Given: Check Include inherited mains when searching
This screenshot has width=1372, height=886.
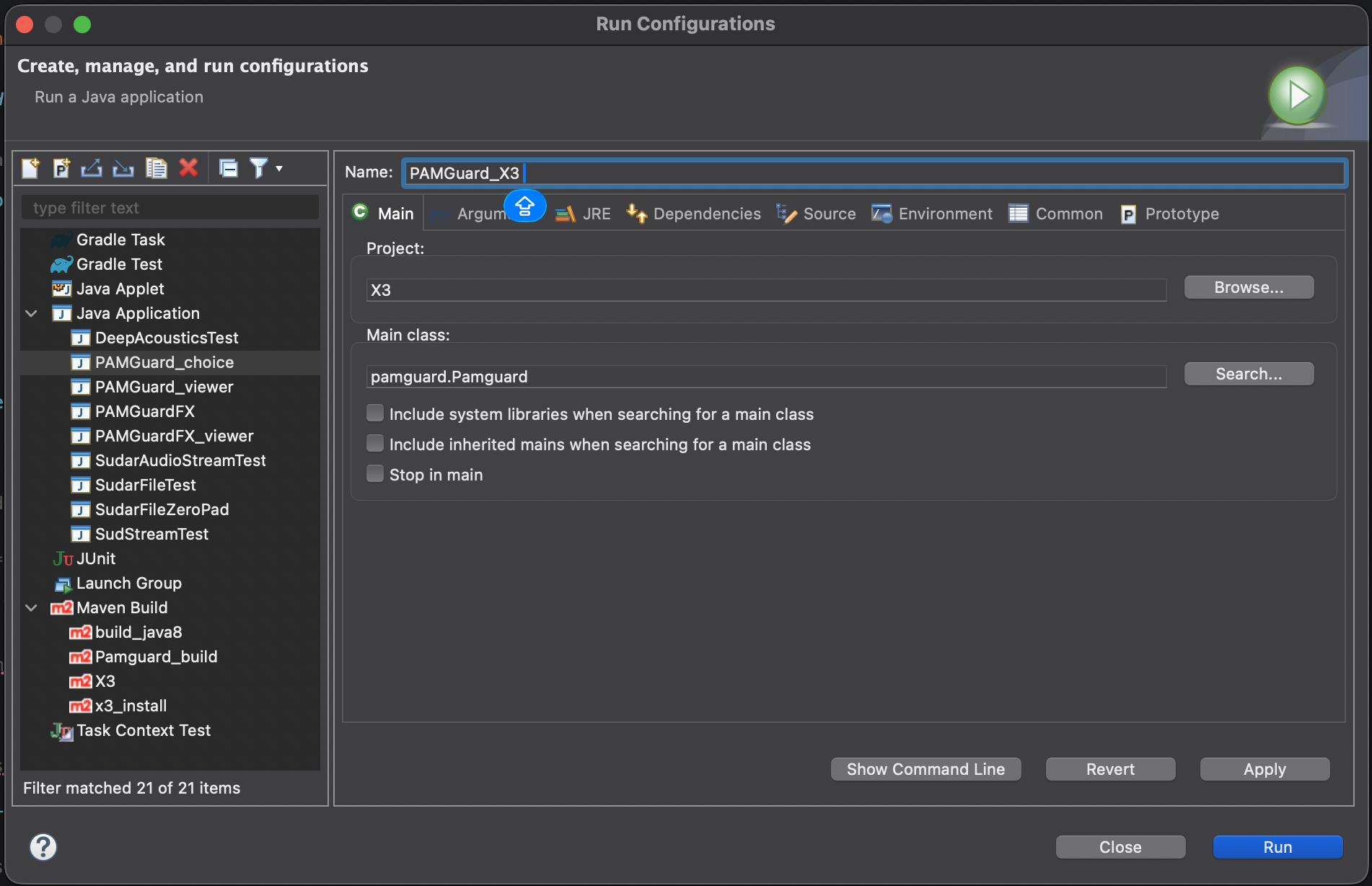Looking at the screenshot, I should [375, 443].
